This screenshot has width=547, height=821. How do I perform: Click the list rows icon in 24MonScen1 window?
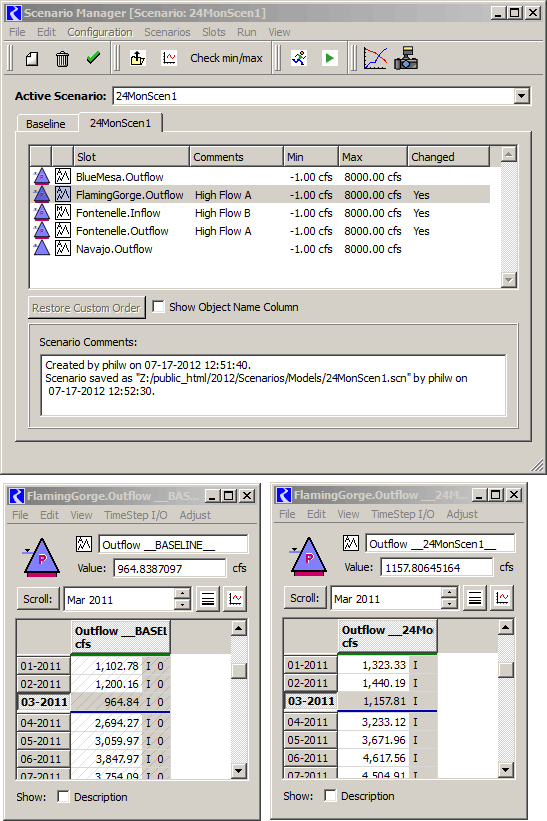[475, 598]
